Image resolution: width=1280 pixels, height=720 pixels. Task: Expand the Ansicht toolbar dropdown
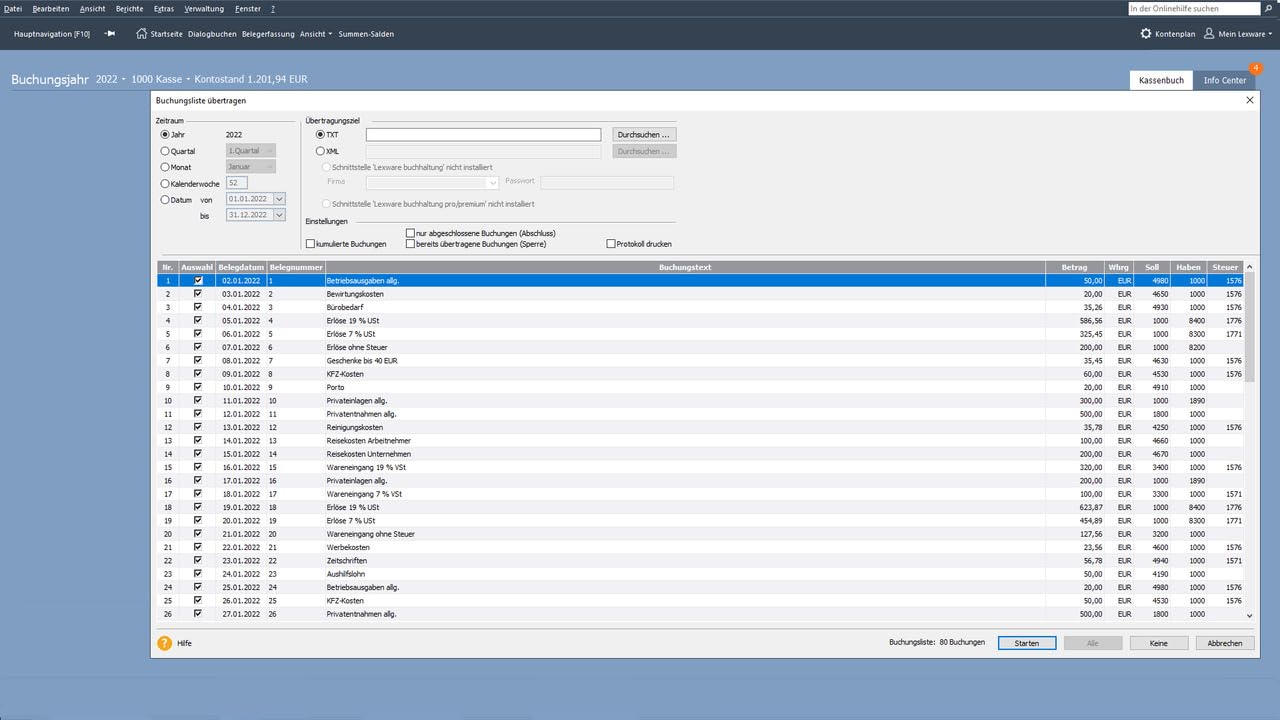point(316,34)
